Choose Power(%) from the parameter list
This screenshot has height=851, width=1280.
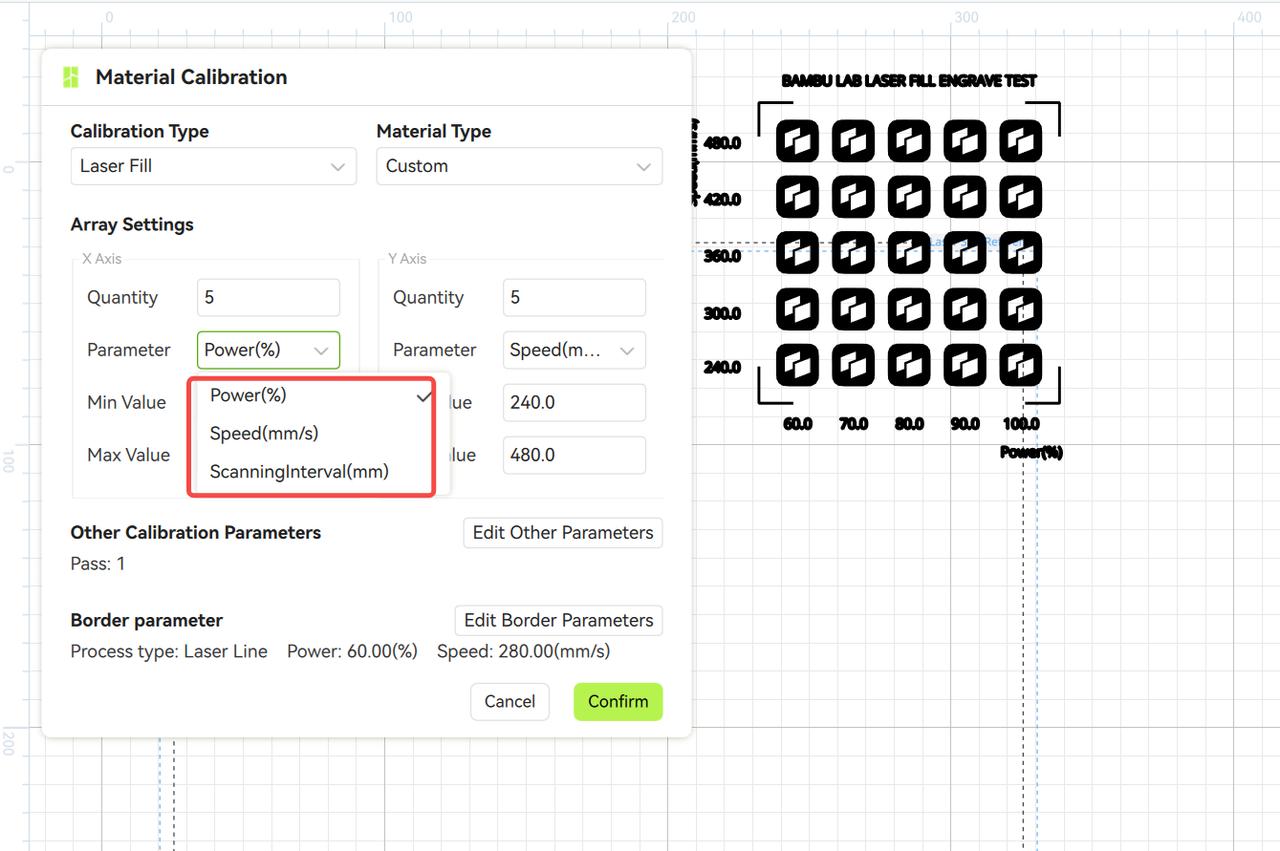pyautogui.click(x=320, y=395)
